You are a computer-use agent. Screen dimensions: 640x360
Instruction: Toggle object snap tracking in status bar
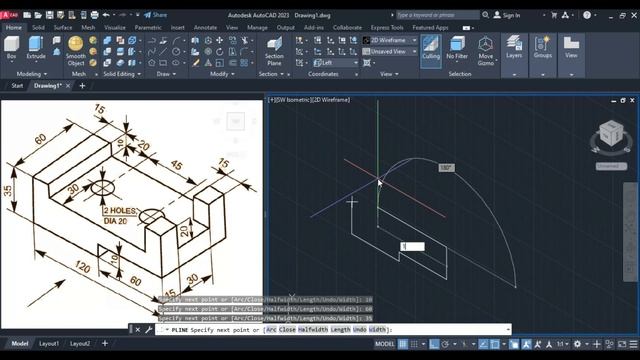coord(483,344)
